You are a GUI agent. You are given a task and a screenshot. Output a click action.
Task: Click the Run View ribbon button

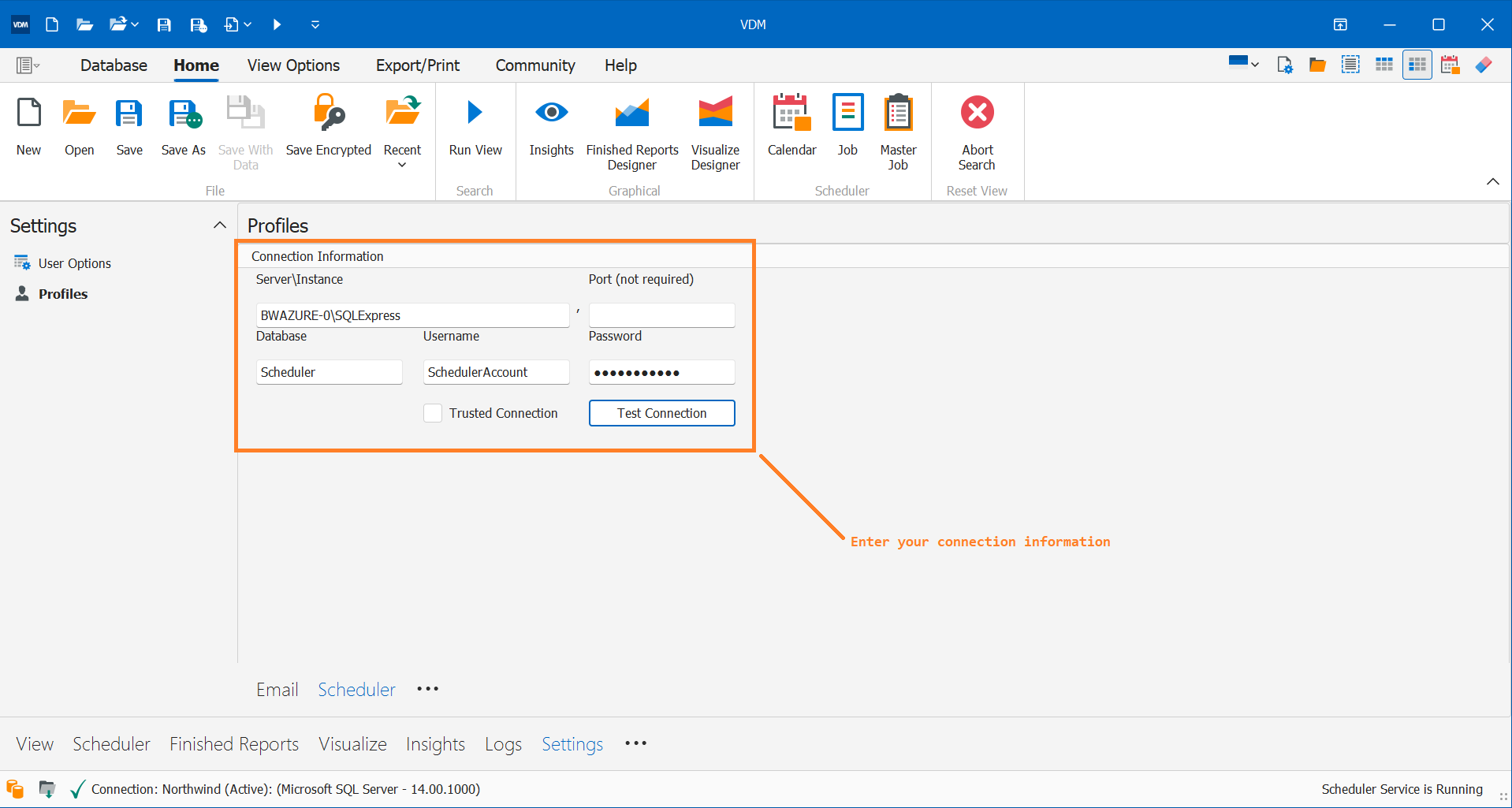click(x=475, y=126)
